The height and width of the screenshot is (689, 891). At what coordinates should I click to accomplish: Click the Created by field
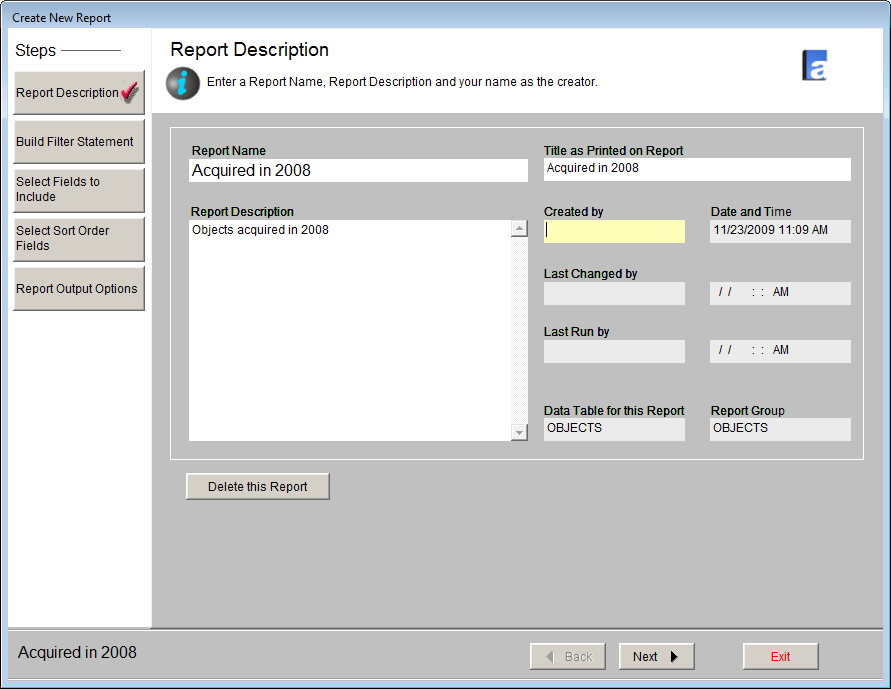coord(614,231)
